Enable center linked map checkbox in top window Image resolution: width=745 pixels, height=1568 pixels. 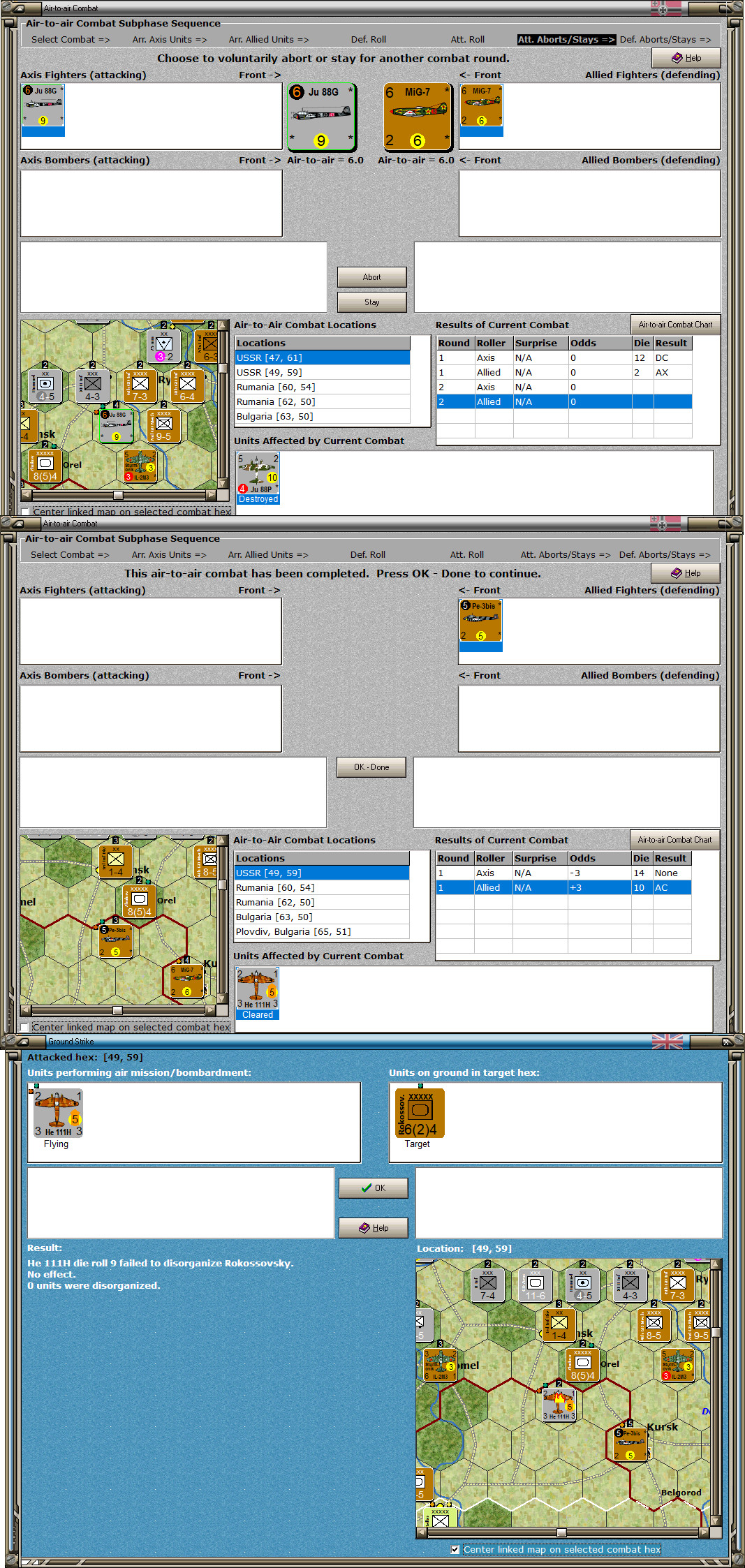tap(25, 512)
